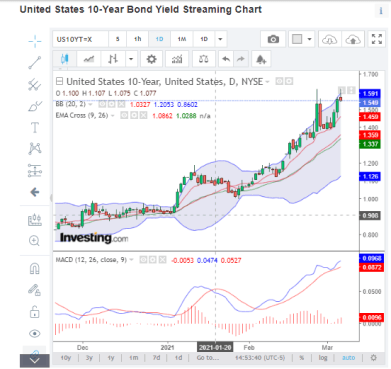
Task: Click the info icon beside chart title
Action: pos(381,11)
